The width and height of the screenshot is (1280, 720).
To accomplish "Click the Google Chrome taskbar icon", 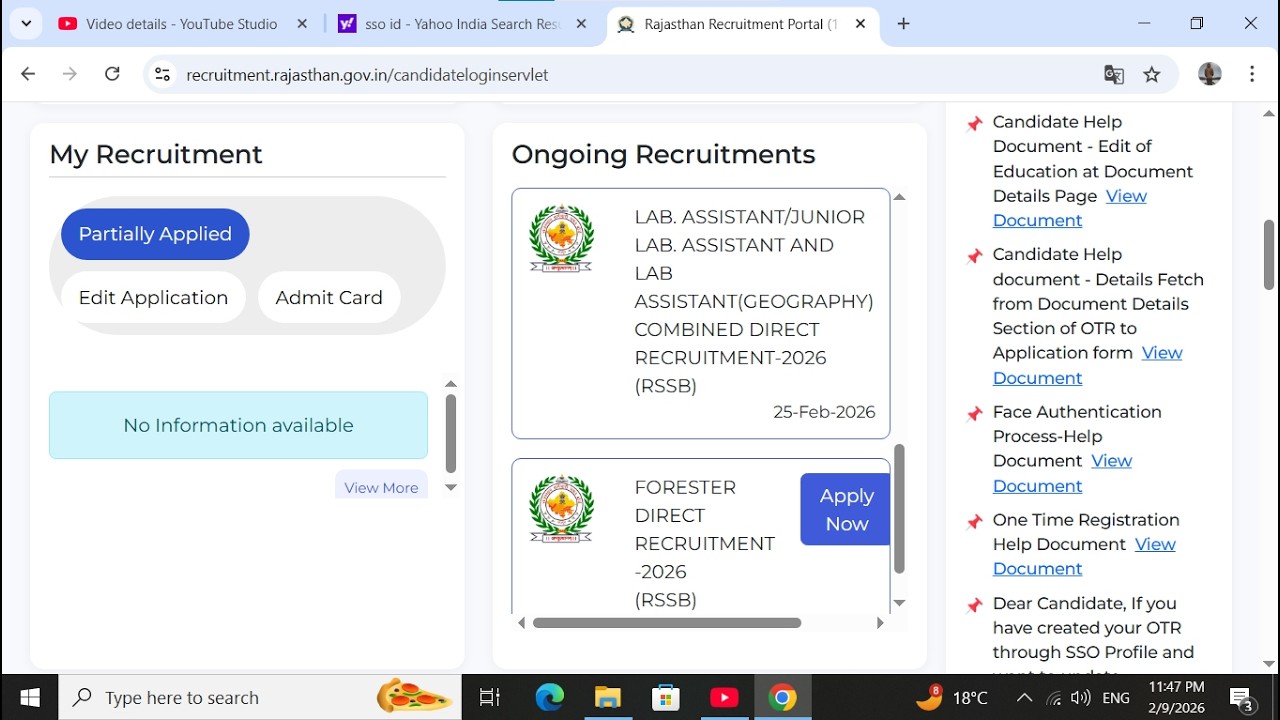I will pyautogui.click(x=782, y=697).
